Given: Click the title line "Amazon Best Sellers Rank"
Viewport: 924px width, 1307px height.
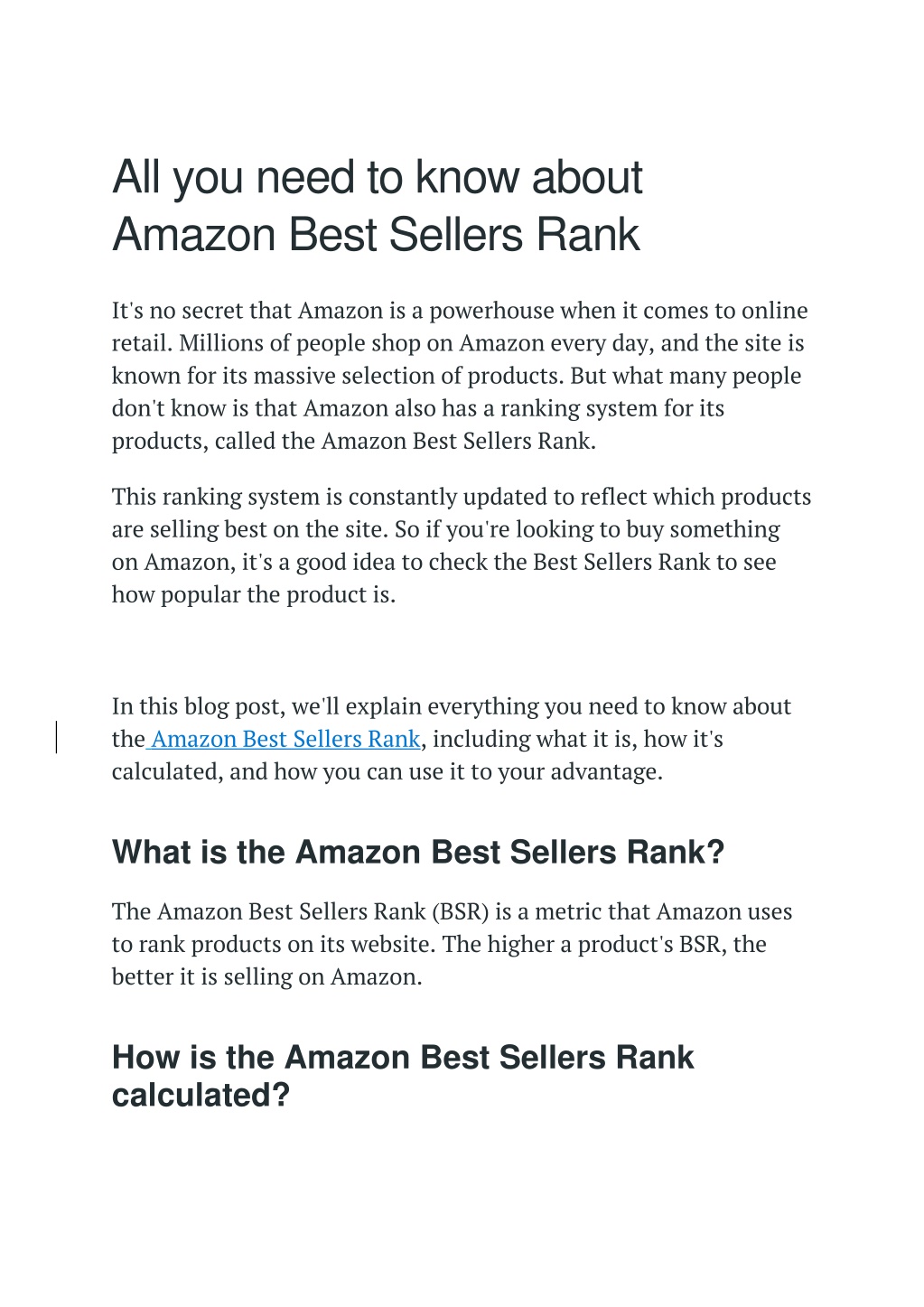Looking at the screenshot, I should pyautogui.click(x=376, y=235).
